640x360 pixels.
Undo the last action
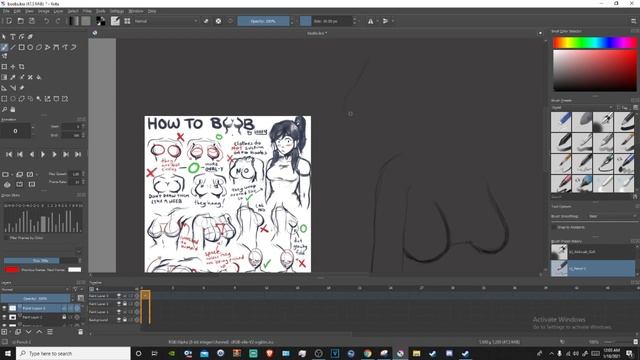[47, 21]
